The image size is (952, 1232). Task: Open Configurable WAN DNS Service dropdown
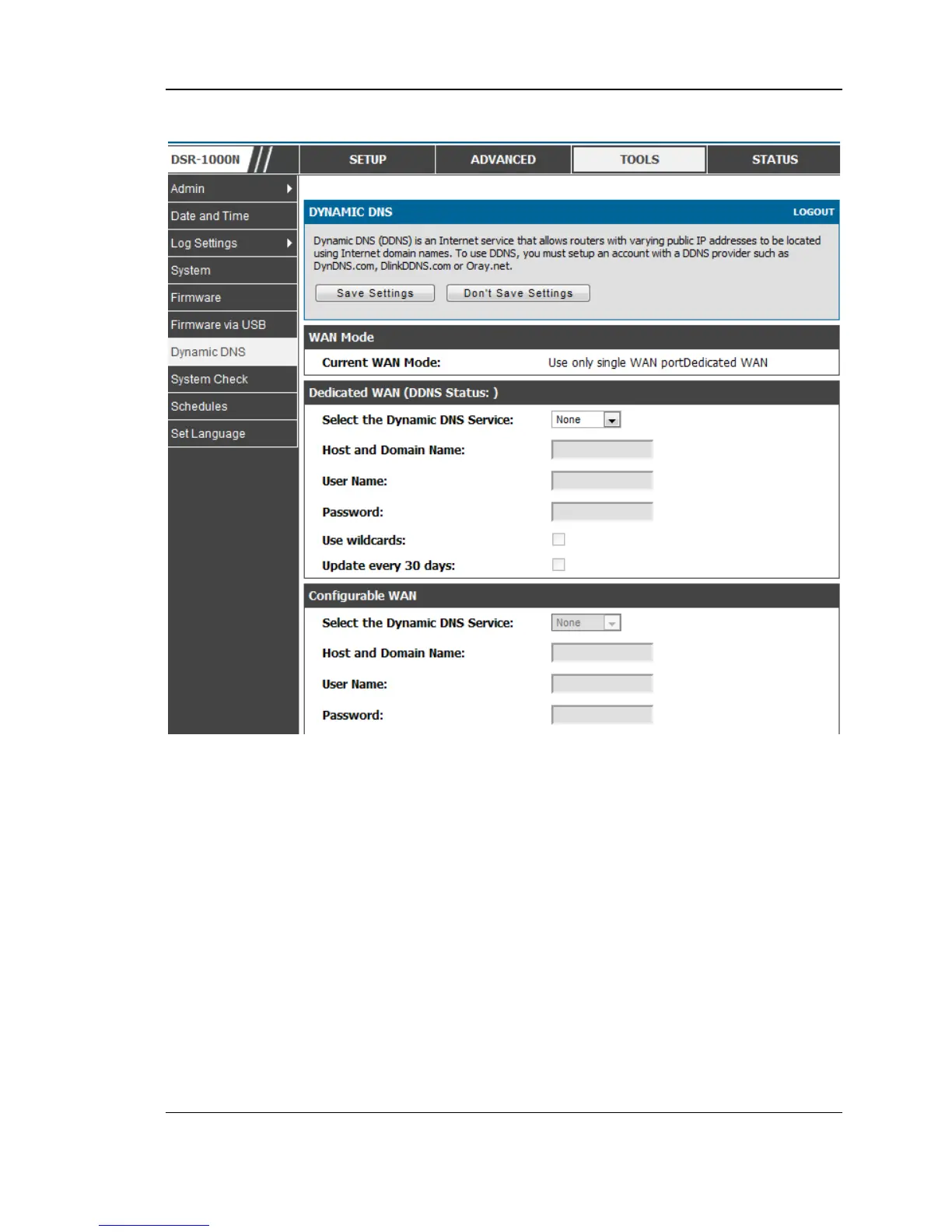click(x=586, y=623)
